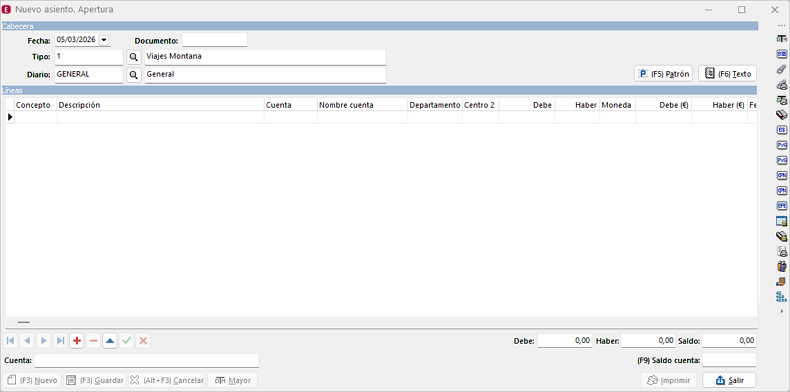
Task: Click the Debe (€) column header
Action: [664, 105]
